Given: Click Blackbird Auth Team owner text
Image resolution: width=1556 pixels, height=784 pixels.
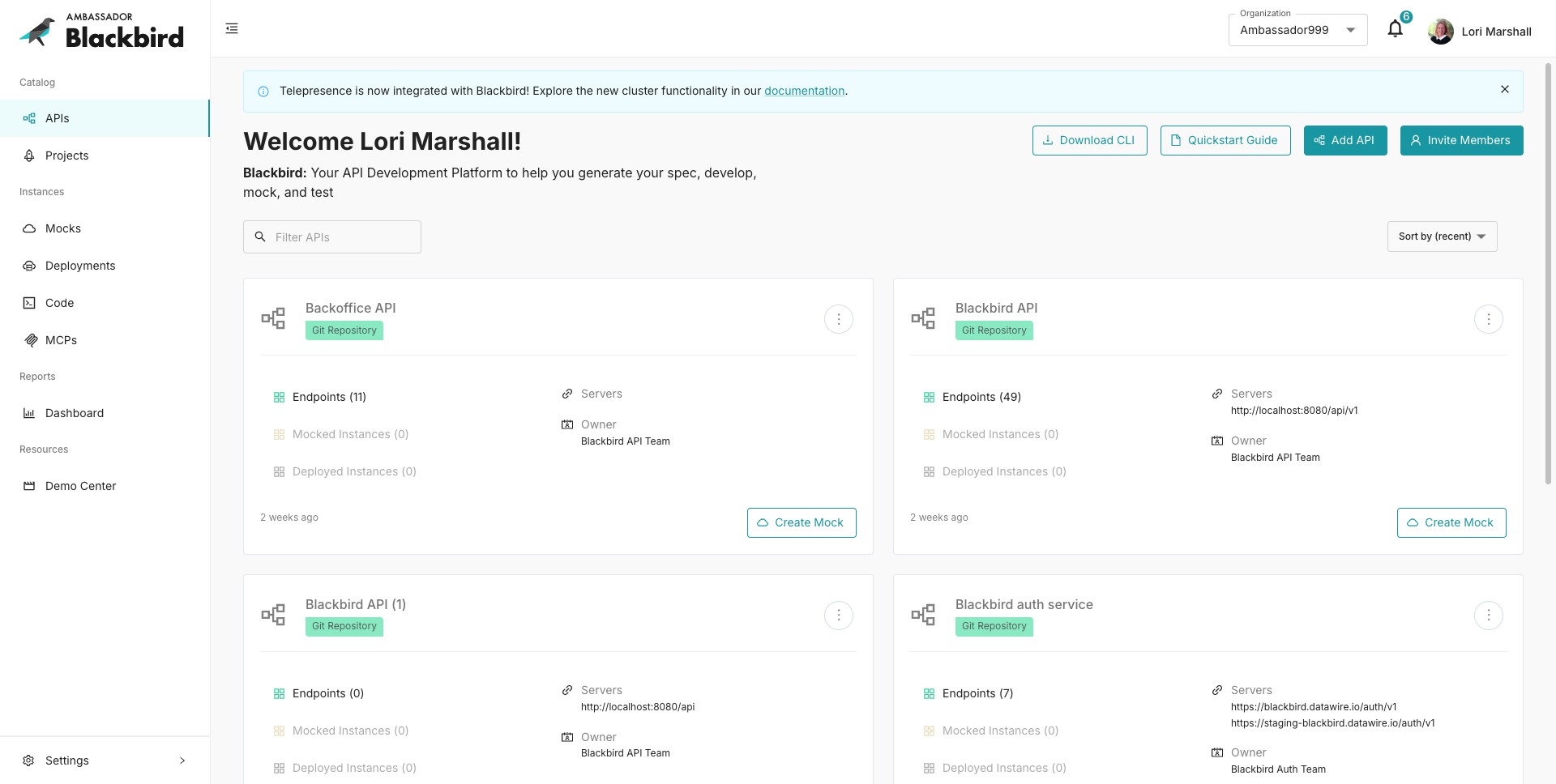Looking at the screenshot, I should click(x=1278, y=769).
